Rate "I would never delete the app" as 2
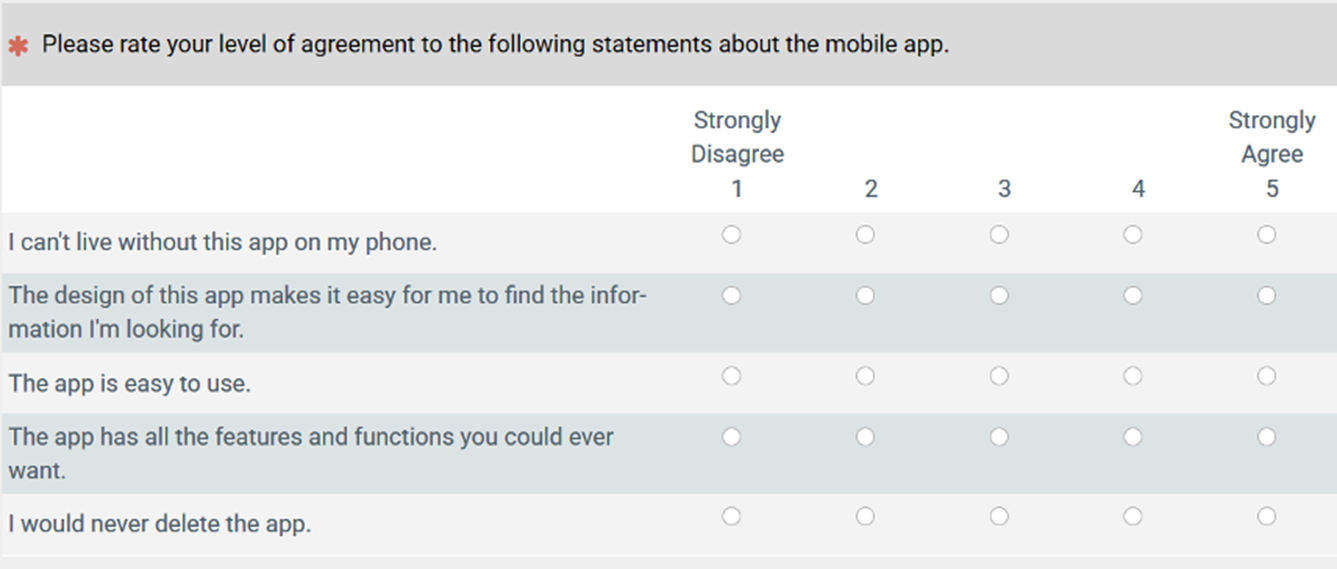1337x569 pixels. coord(866,517)
